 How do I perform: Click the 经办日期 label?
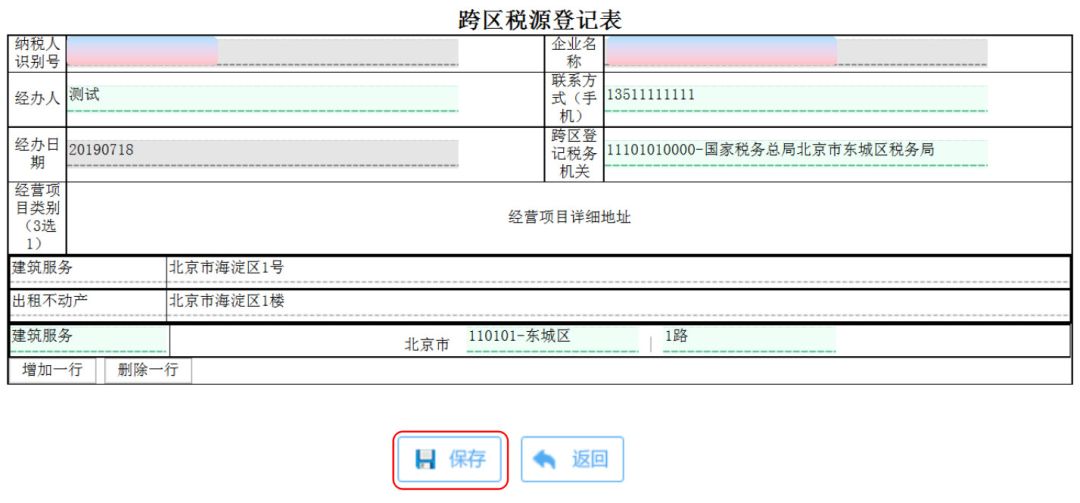[37, 154]
